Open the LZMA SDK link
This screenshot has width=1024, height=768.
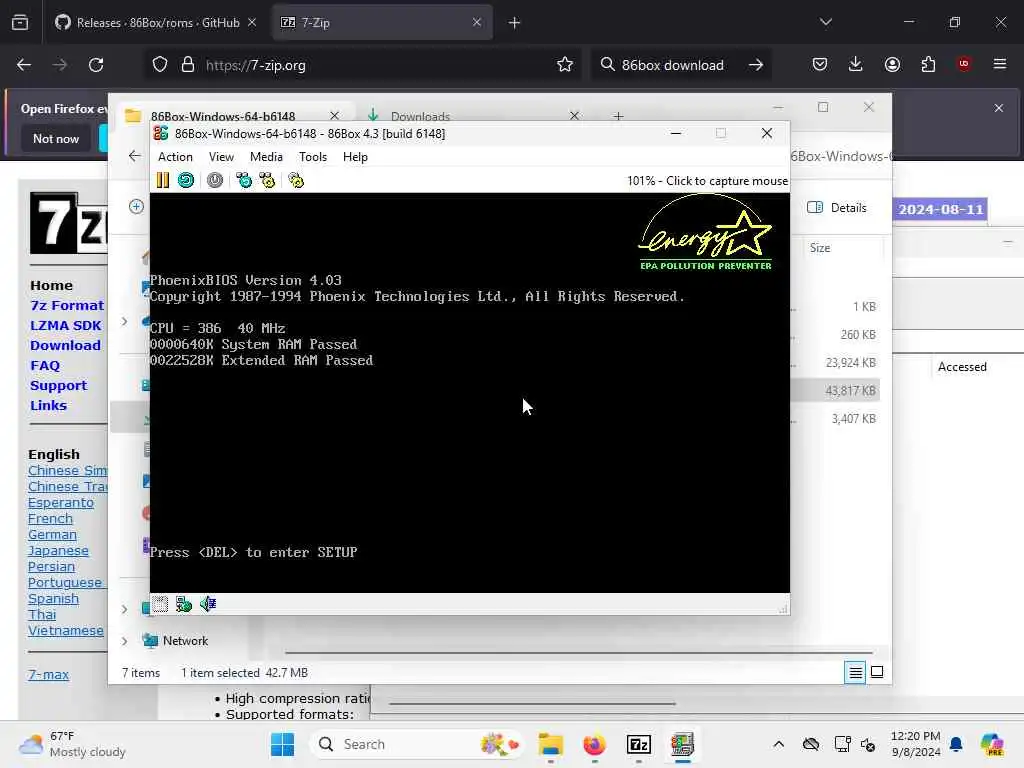tap(66, 325)
